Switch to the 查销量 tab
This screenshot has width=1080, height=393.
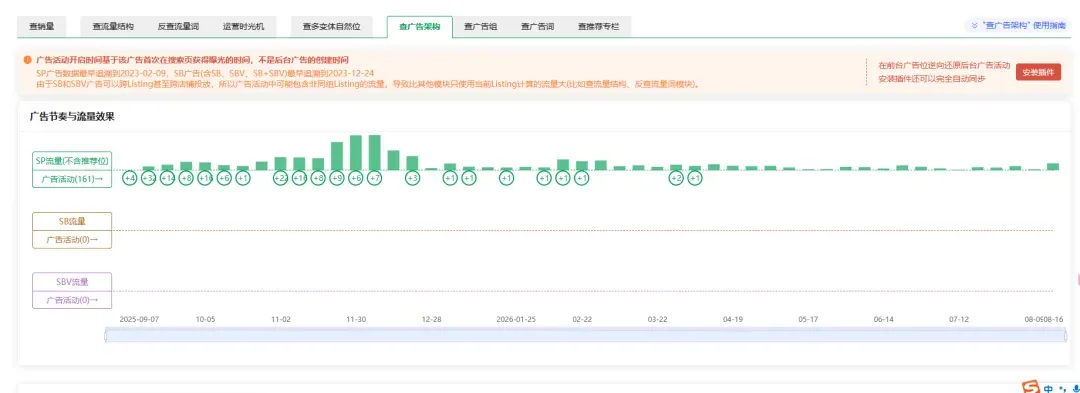coord(42,26)
